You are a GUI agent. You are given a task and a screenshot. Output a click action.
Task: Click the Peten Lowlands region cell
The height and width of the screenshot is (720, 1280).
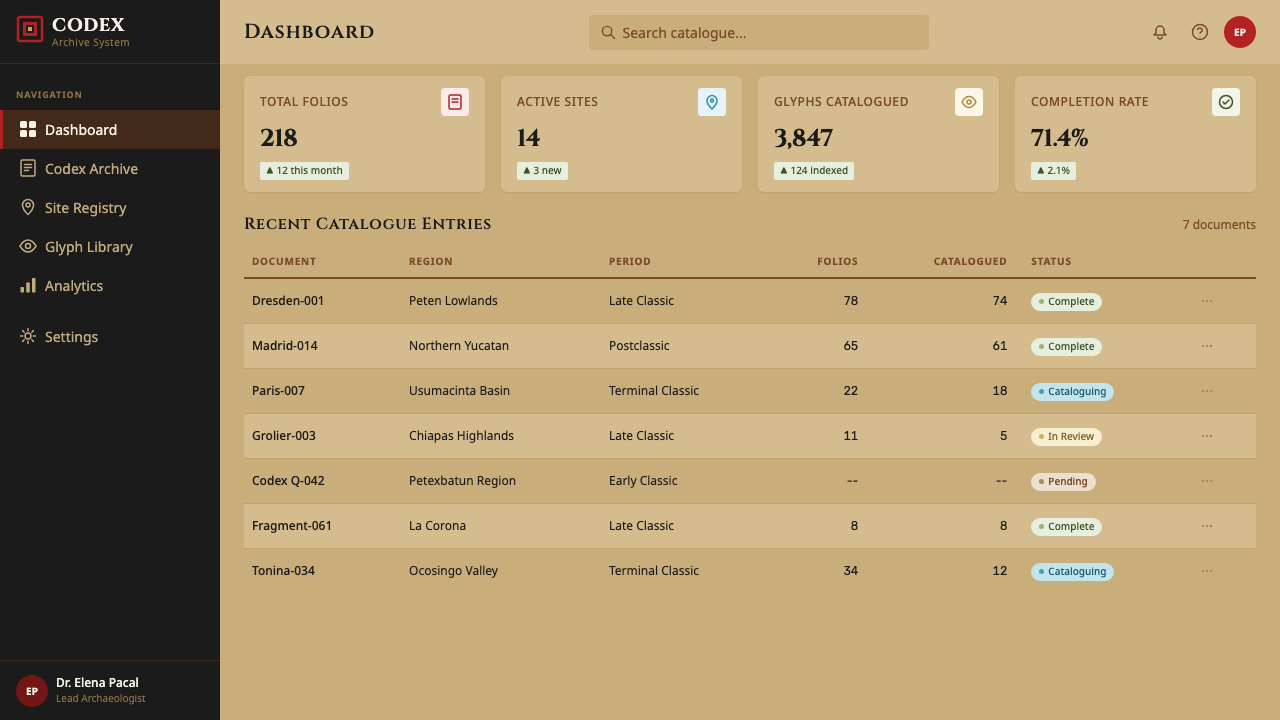(453, 300)
